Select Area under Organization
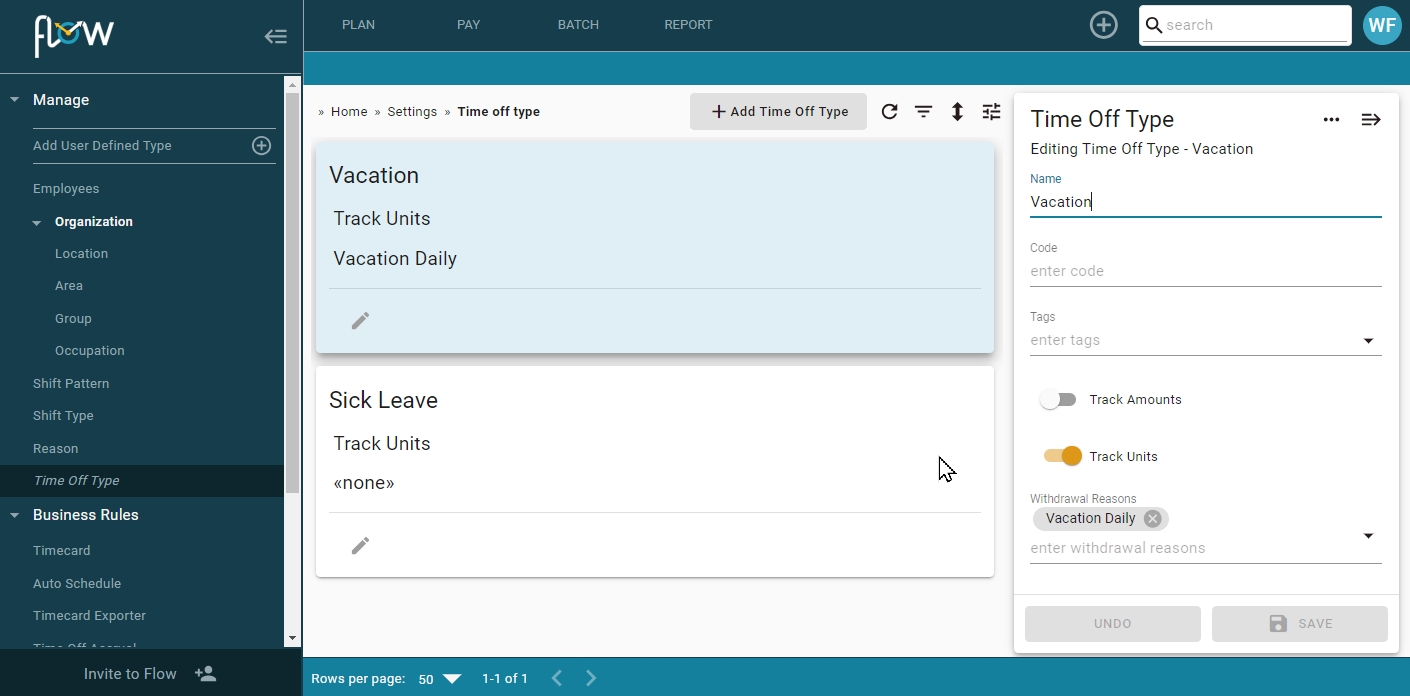Viewport: 1410px width, 696px height. pyautogui.click(x=69, y=286)
